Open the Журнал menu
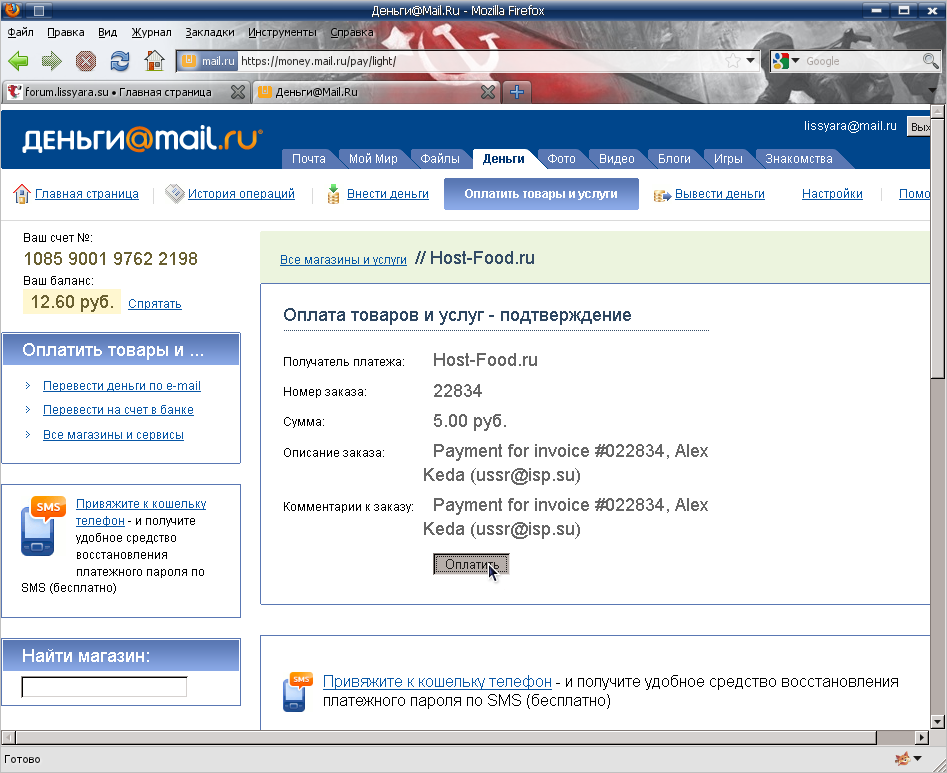947x773 pixels. pos(152,32)
